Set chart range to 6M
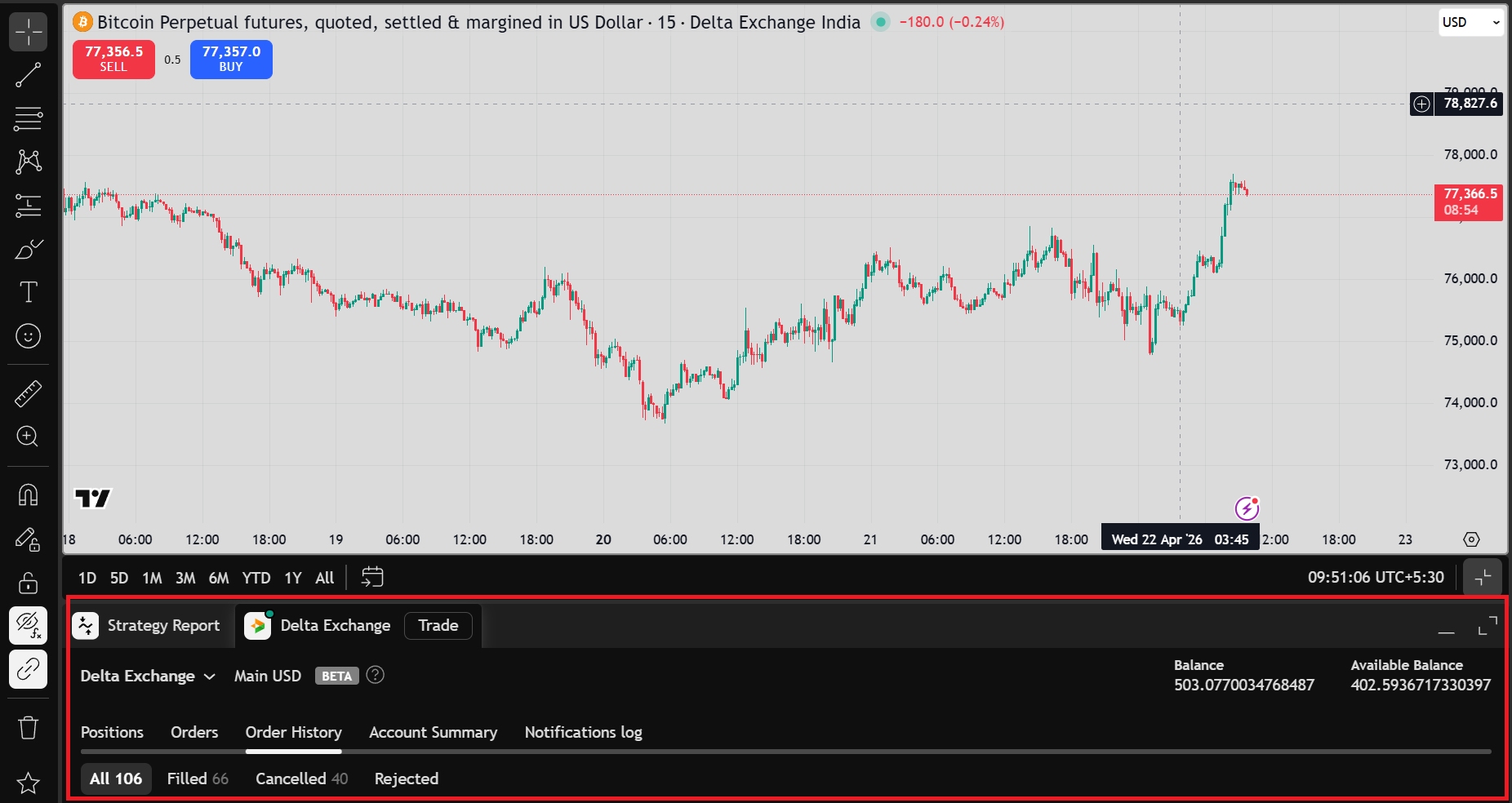This screenshot has height=803, width=1512. pyautogui.click(x=219, y=578)
